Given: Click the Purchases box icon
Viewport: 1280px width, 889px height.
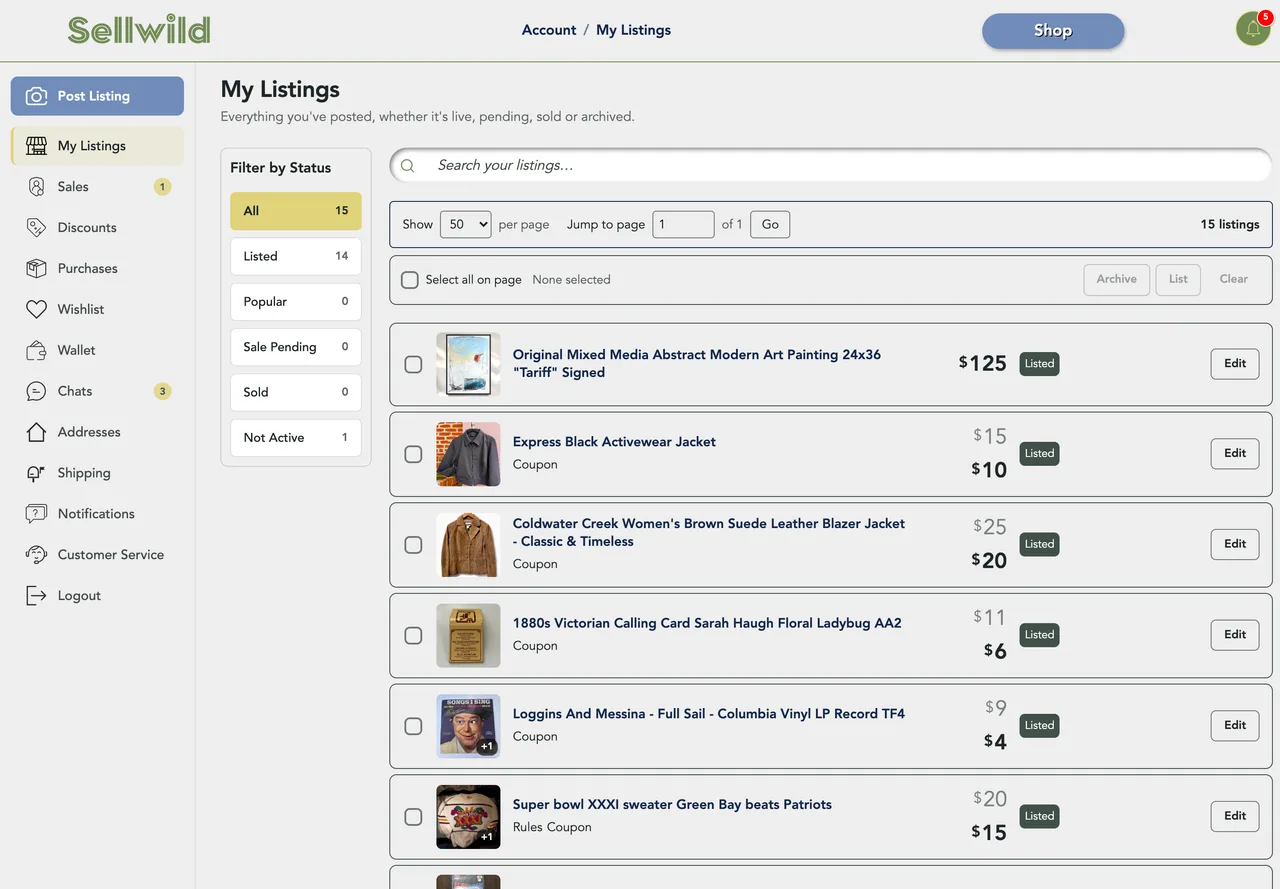Looking at the screenshot, I should [x=37, y=269].
